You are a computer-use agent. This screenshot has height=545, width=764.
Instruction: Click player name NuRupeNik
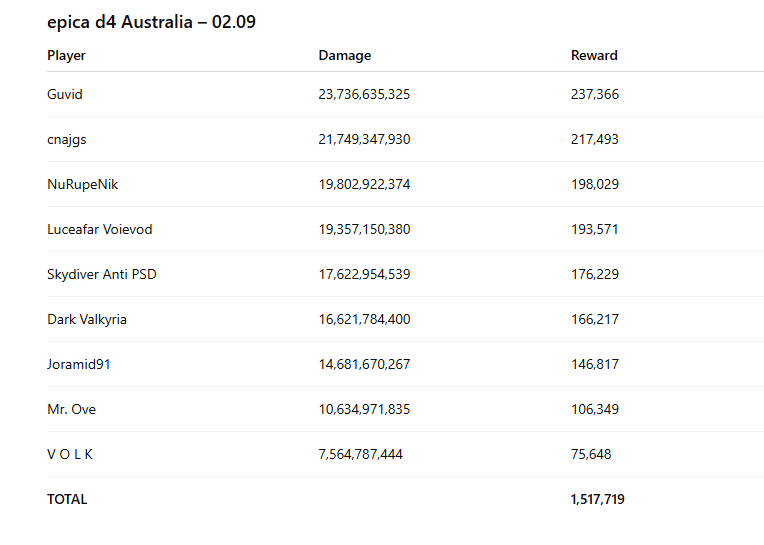(x=83, y=185)
